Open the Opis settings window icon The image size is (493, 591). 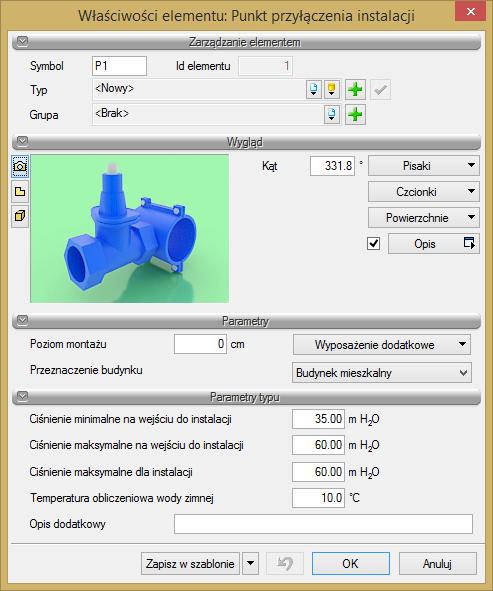(469, 243)
